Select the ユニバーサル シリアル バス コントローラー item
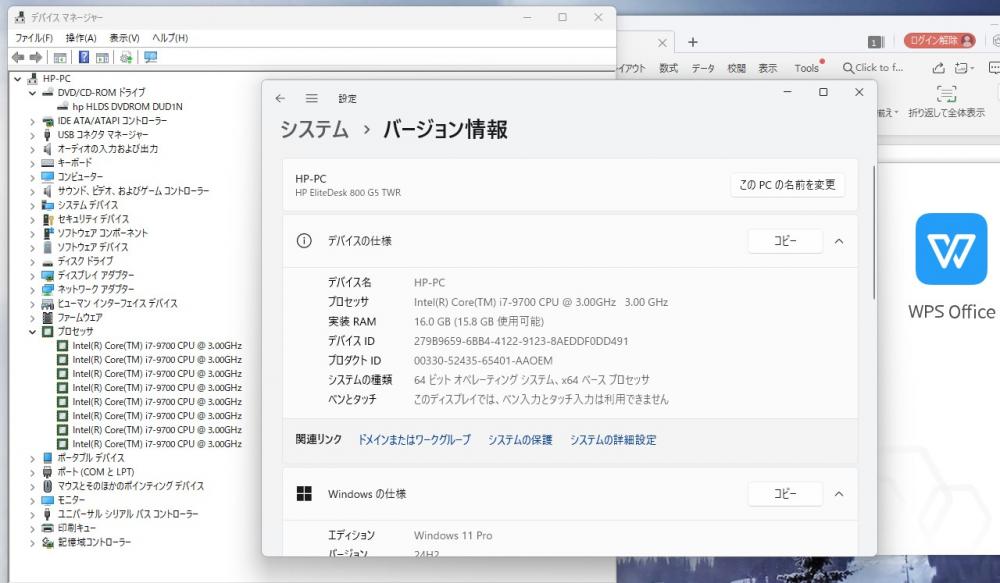The height and width of the screenshot is (583, 1000). (x=128, y=514)
